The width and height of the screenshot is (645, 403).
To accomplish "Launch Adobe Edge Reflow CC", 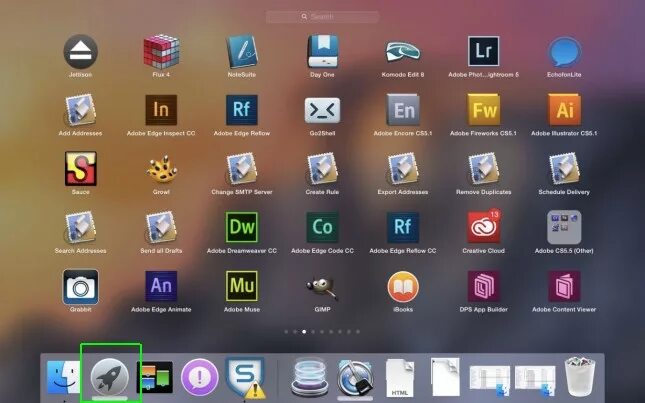I will click(403, 227).
